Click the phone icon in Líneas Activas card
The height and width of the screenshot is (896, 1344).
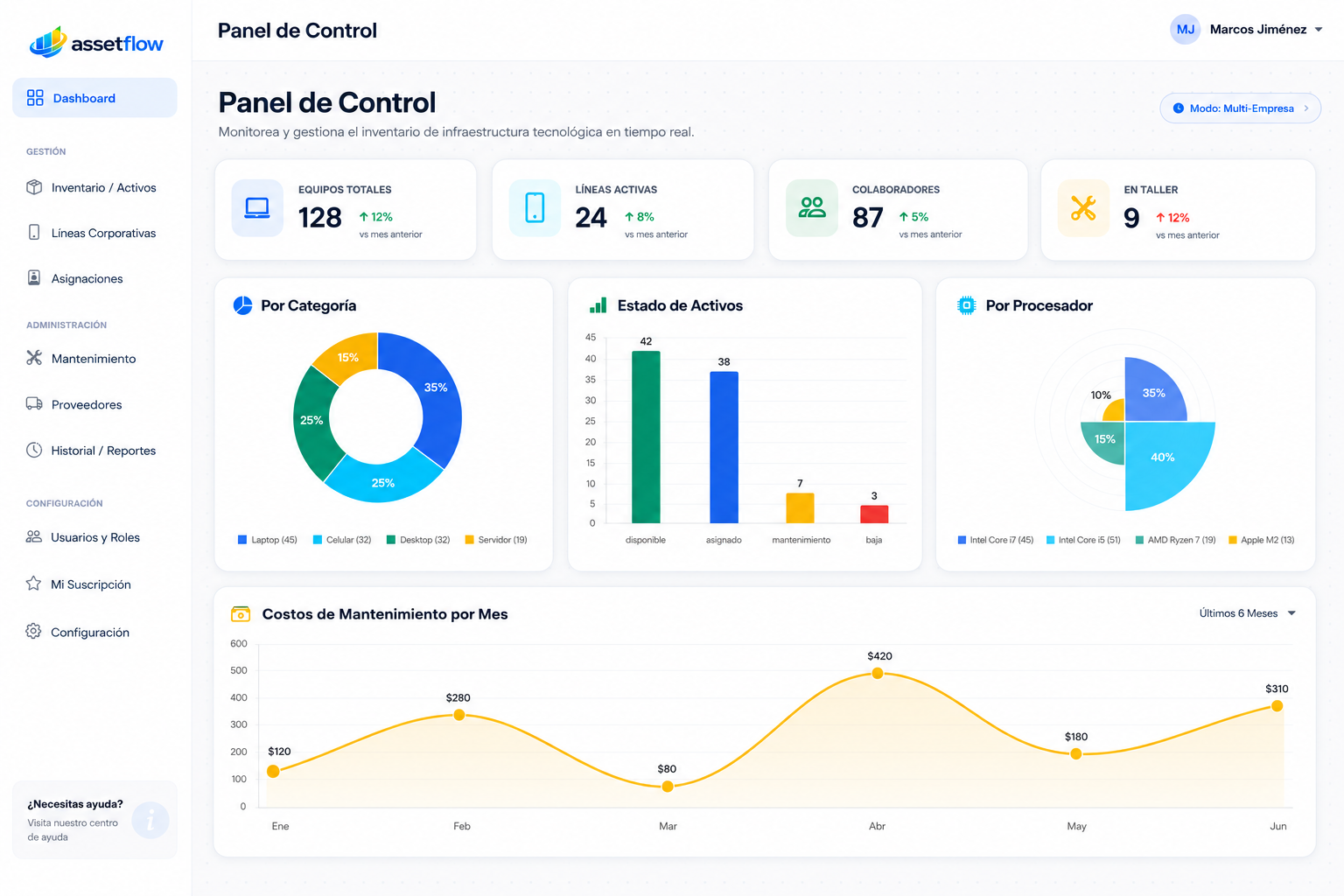[535, 208]
